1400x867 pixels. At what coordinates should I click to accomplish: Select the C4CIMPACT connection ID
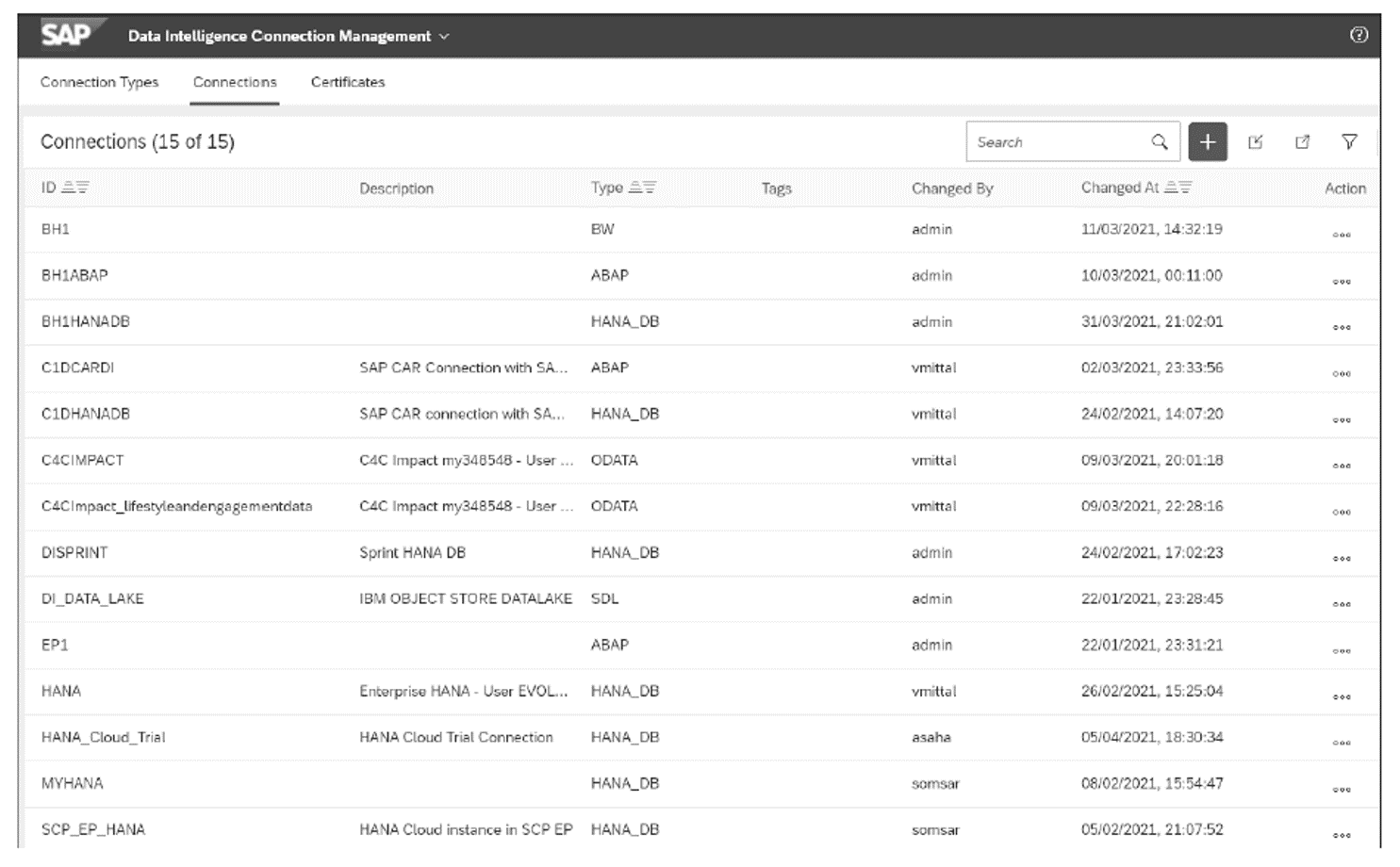[x=82, y=460]
